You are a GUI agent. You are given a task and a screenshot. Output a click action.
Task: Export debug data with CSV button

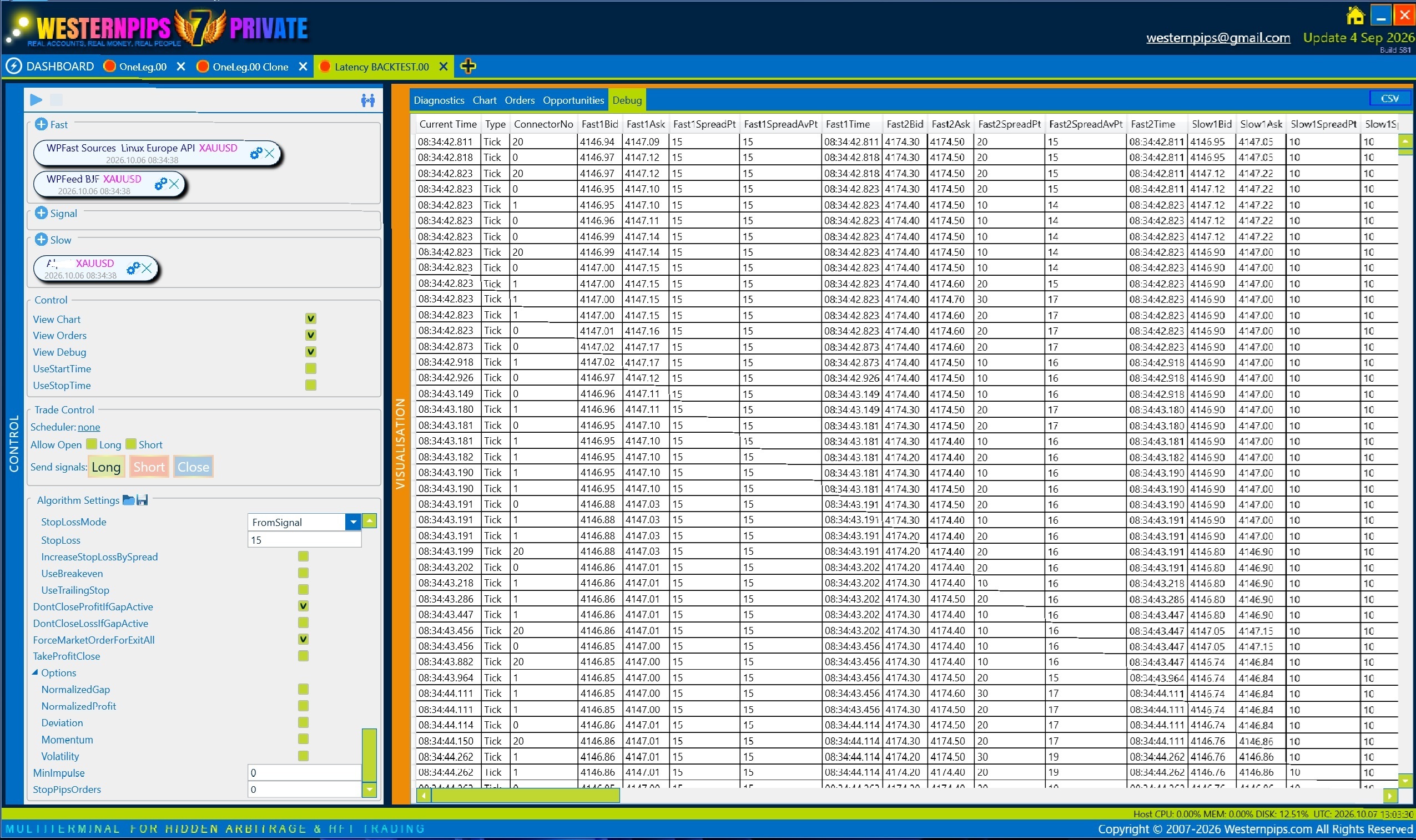[x=1390, y=99]
